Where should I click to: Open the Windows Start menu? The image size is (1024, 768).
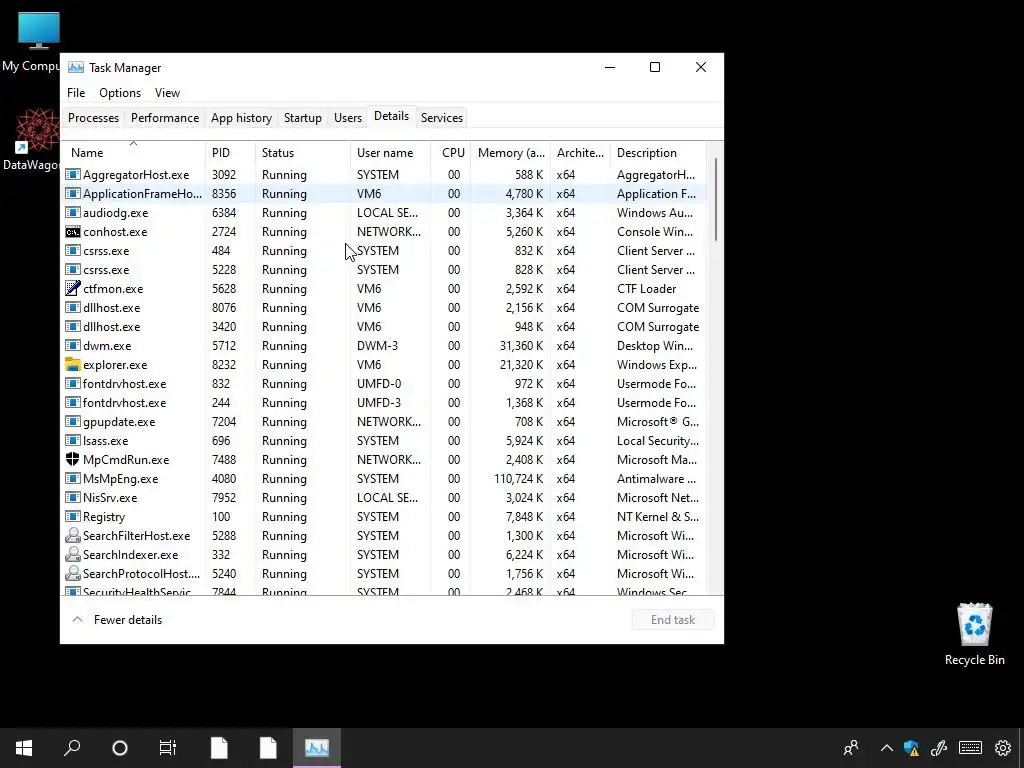click(24, 748)
